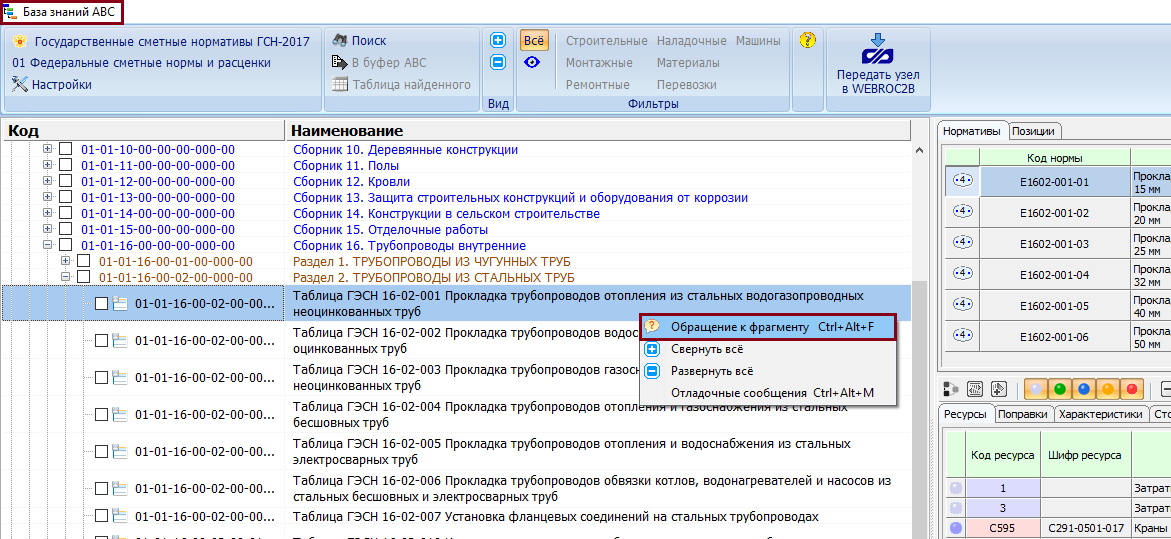Expand Сборник 13 Защита строительных конструкций node
The image size is (1171, 539).
pos(48,197)
